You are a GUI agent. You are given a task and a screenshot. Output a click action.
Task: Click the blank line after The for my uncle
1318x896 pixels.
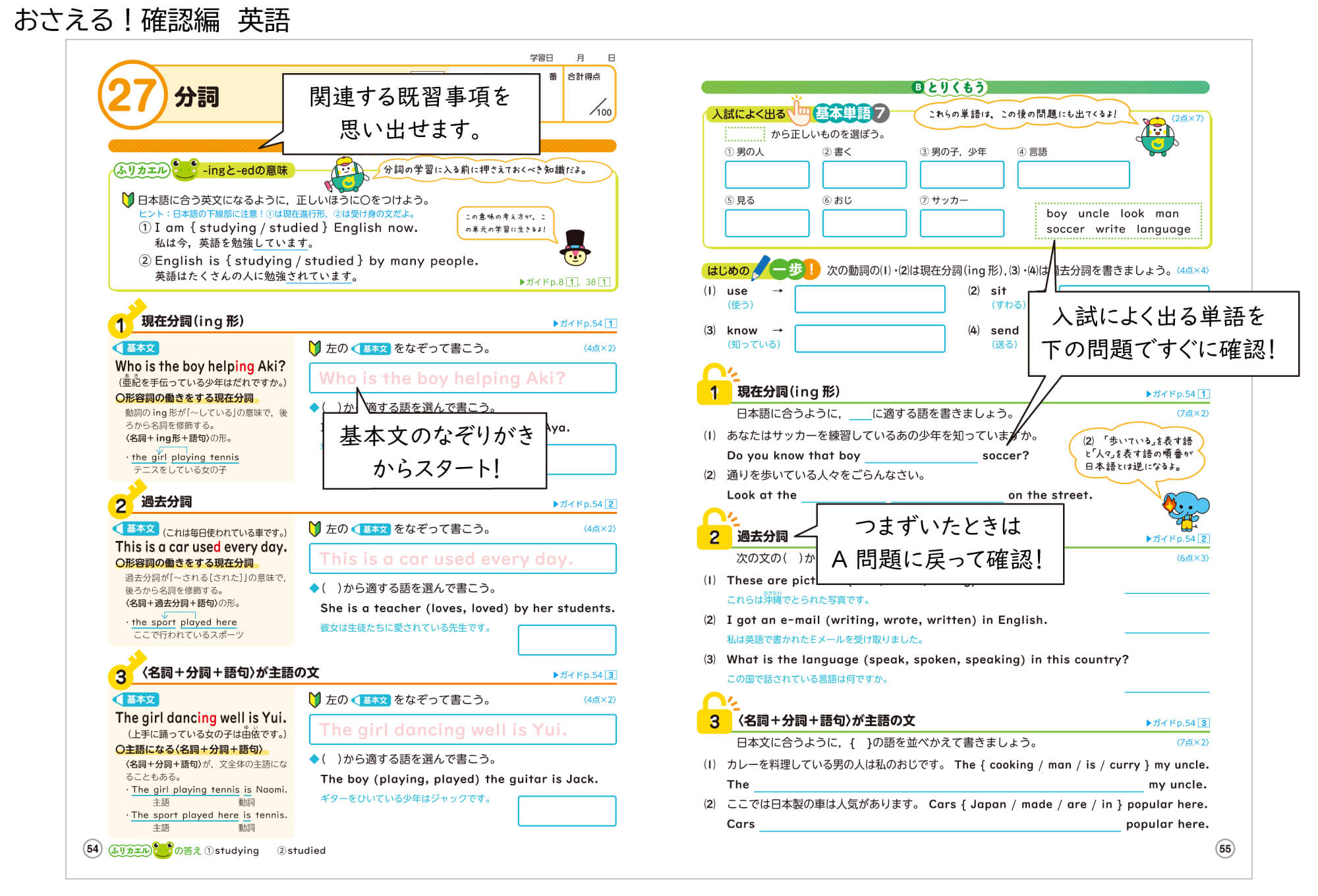coord(948,785)
